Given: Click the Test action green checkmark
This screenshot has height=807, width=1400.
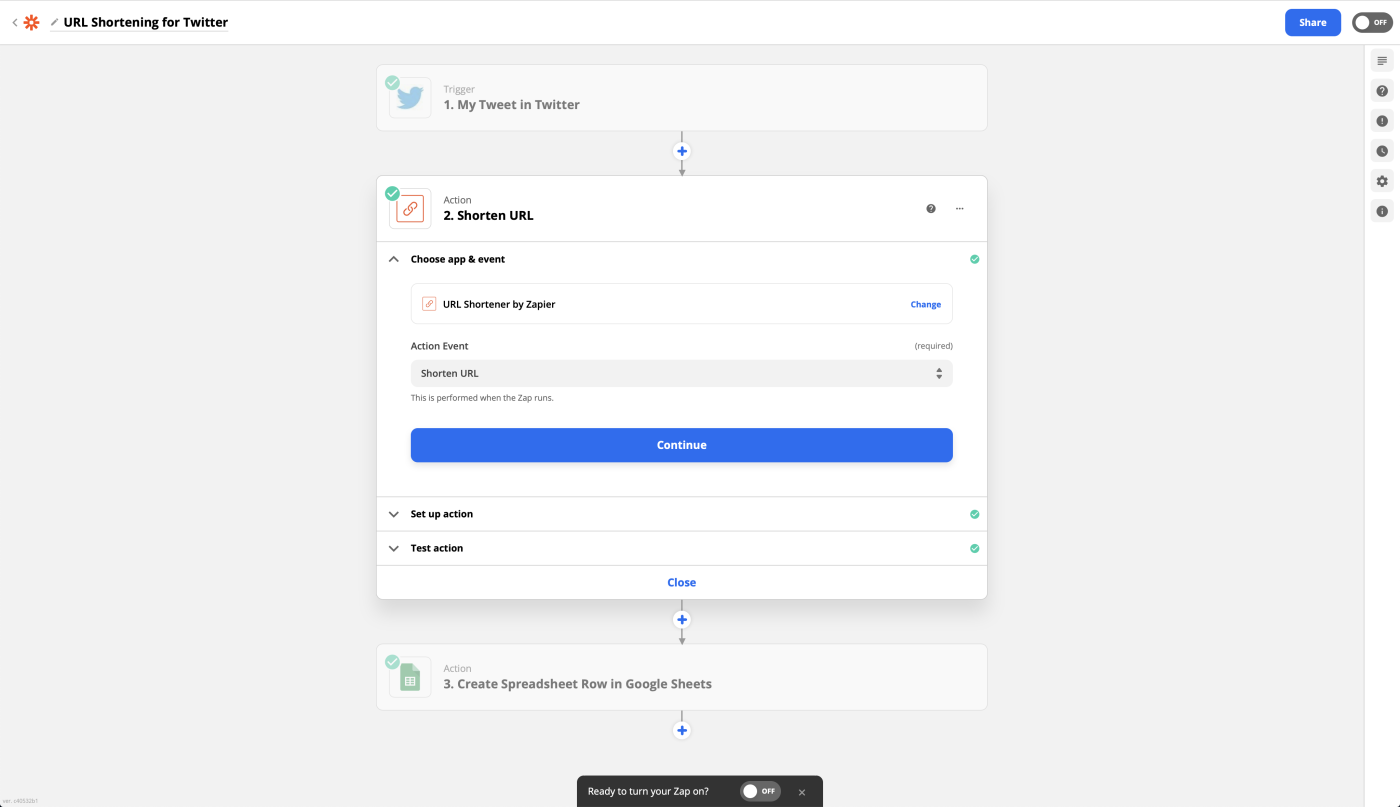Looking at the screenshot, I should tap(975, 548).
